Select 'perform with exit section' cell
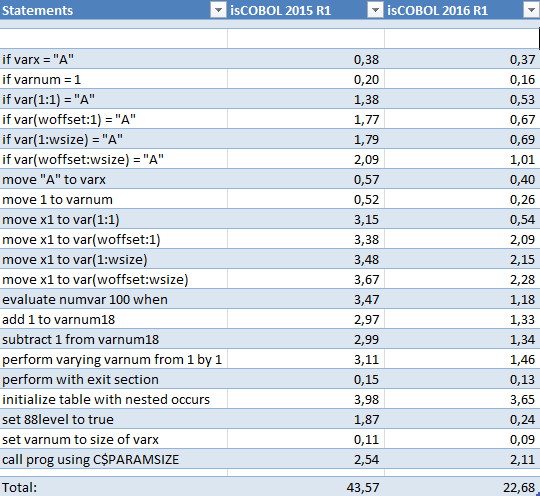This screenshot has height=496, width=540. click(114, 379)
